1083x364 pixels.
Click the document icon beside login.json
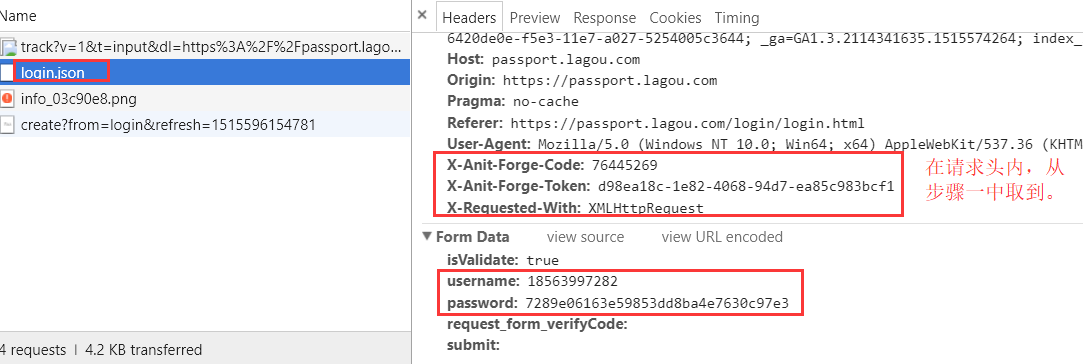pos(7,72)
